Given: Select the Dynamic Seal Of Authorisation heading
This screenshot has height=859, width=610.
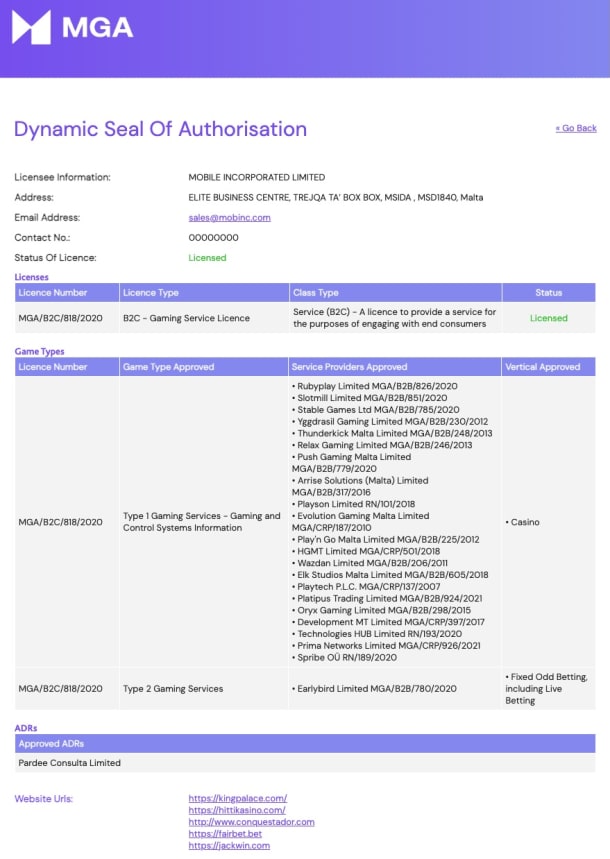Looking at the screenshot, I should point(160,129).
